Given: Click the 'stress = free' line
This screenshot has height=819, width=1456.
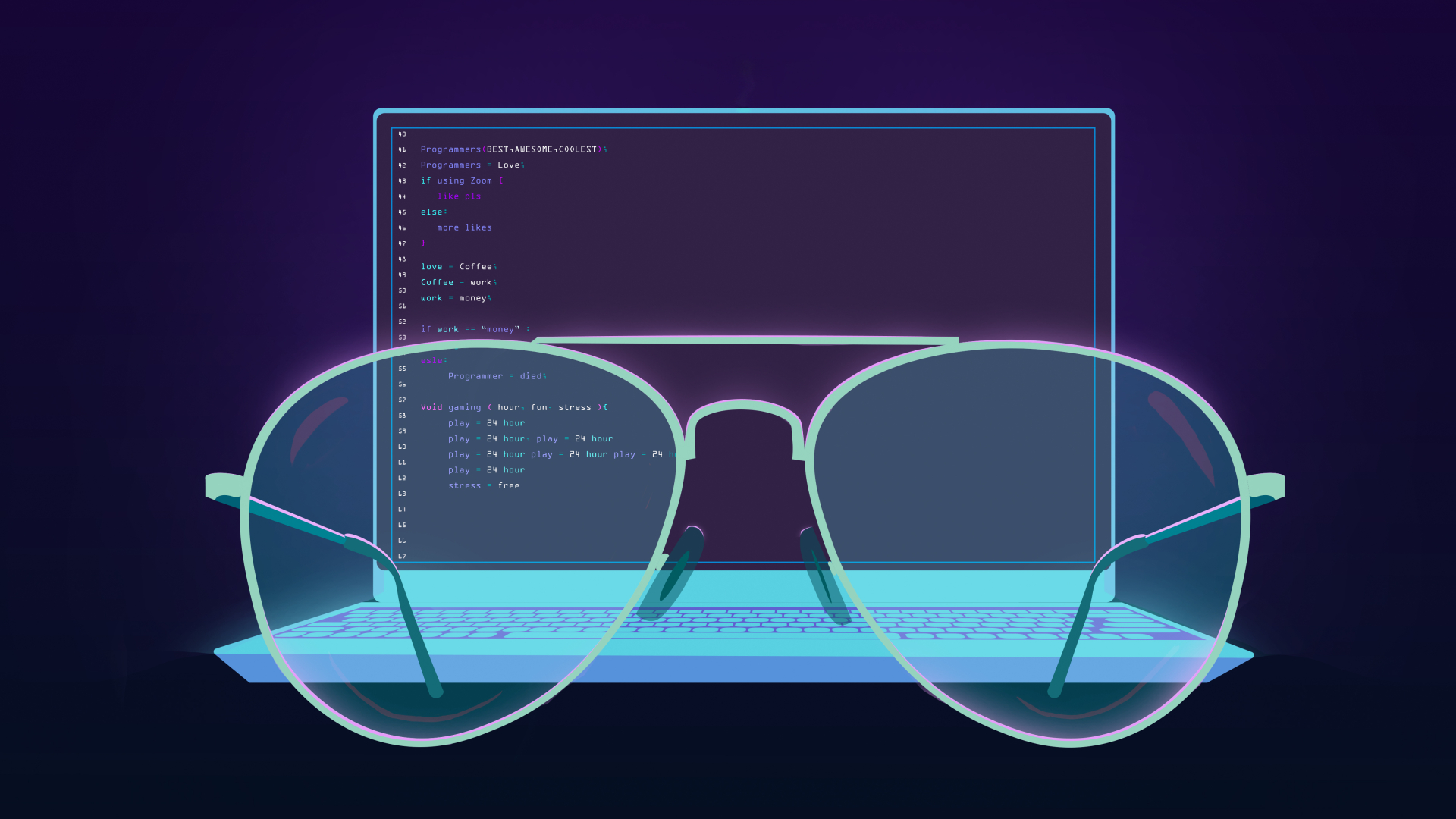Looking at the screenshot, I should (x=484, y=486).
